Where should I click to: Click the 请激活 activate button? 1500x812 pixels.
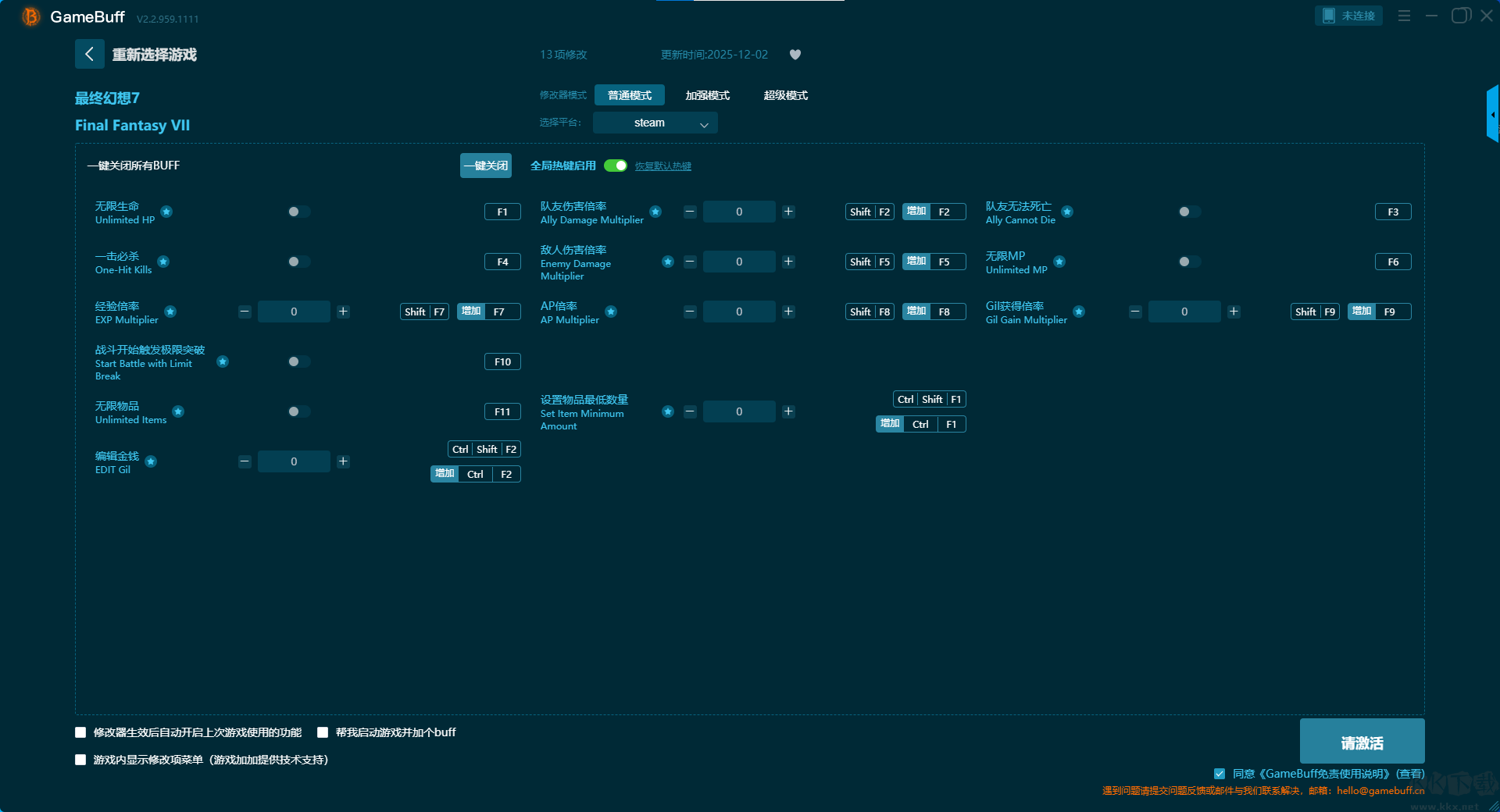point(1362,742)
